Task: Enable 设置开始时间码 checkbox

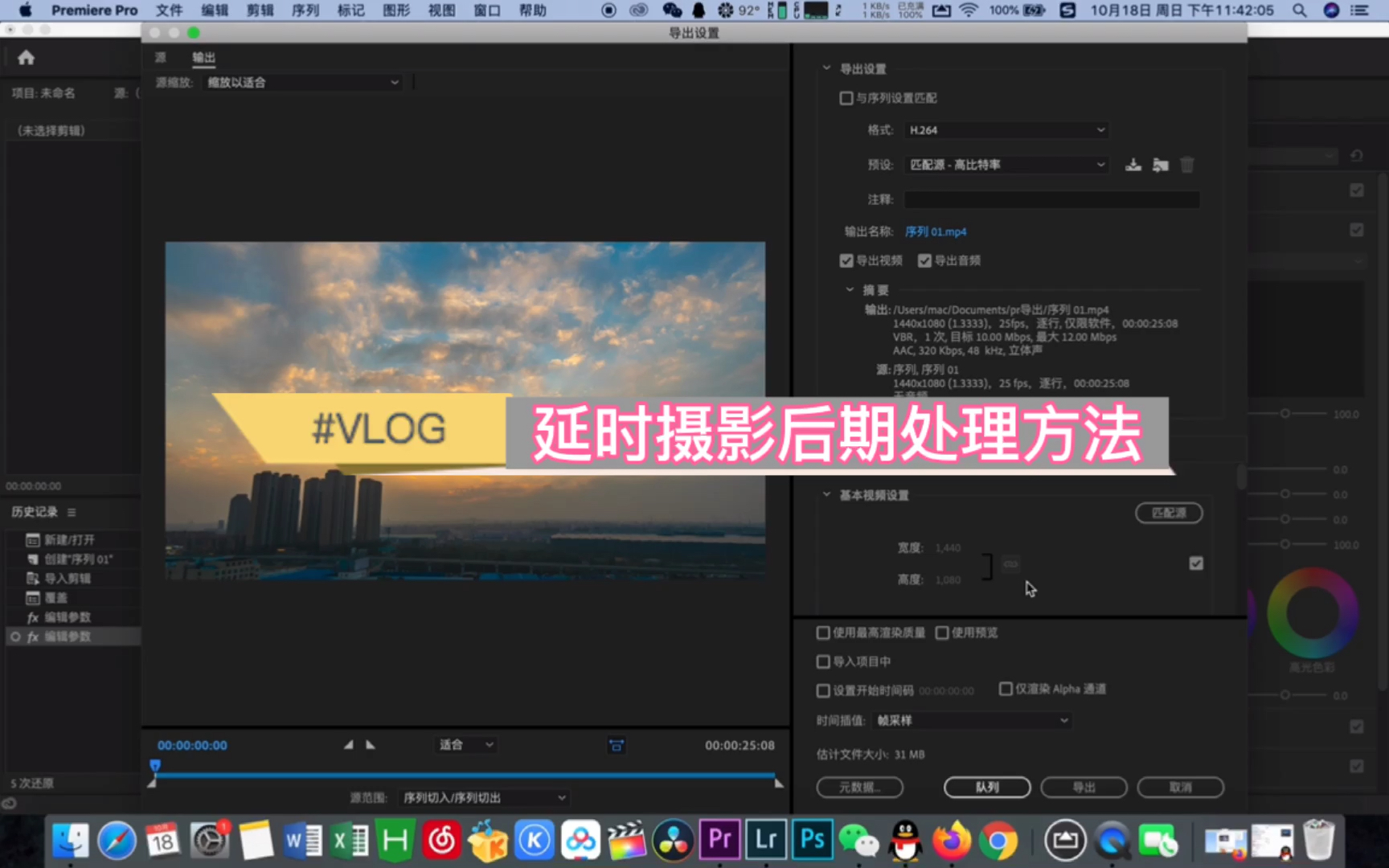Action: (x=823, y=690)
